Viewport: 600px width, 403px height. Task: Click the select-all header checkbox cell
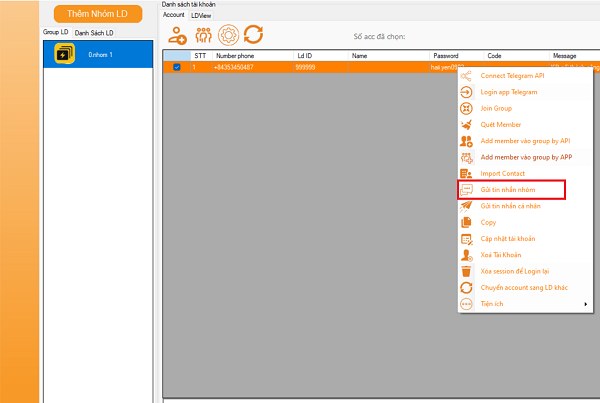(x=177, y=56)
